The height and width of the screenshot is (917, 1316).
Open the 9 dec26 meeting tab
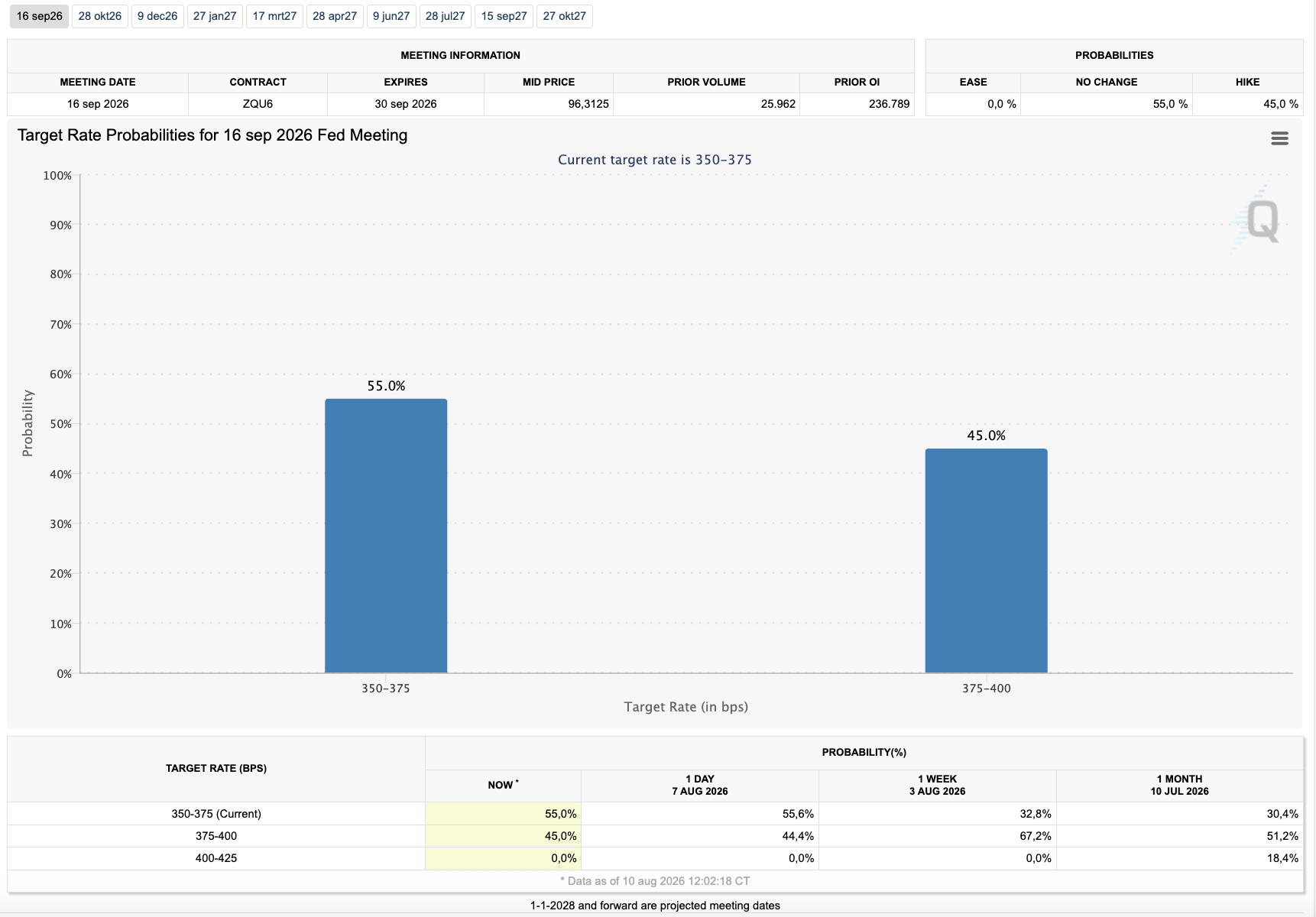tap(157, 16)
